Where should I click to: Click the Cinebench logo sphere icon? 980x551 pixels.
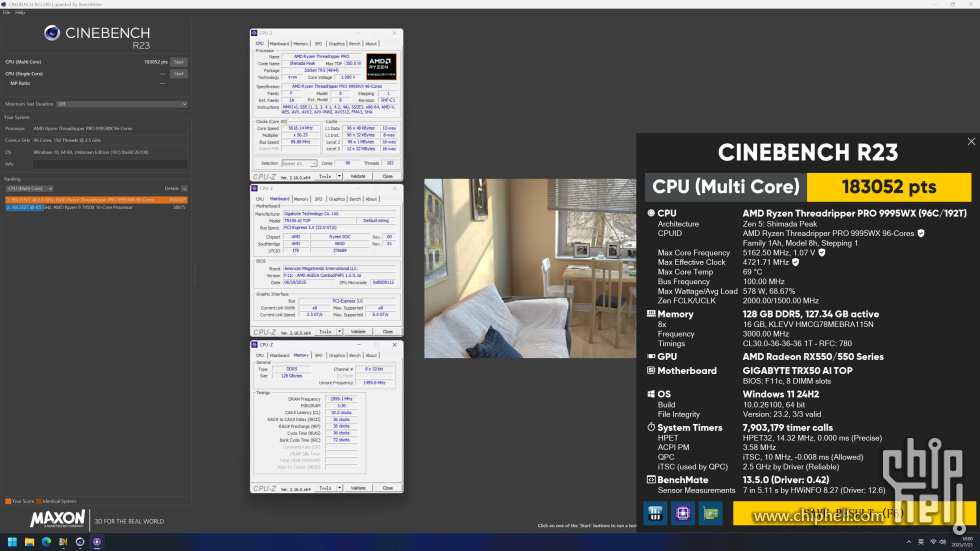tap(52, 33)
